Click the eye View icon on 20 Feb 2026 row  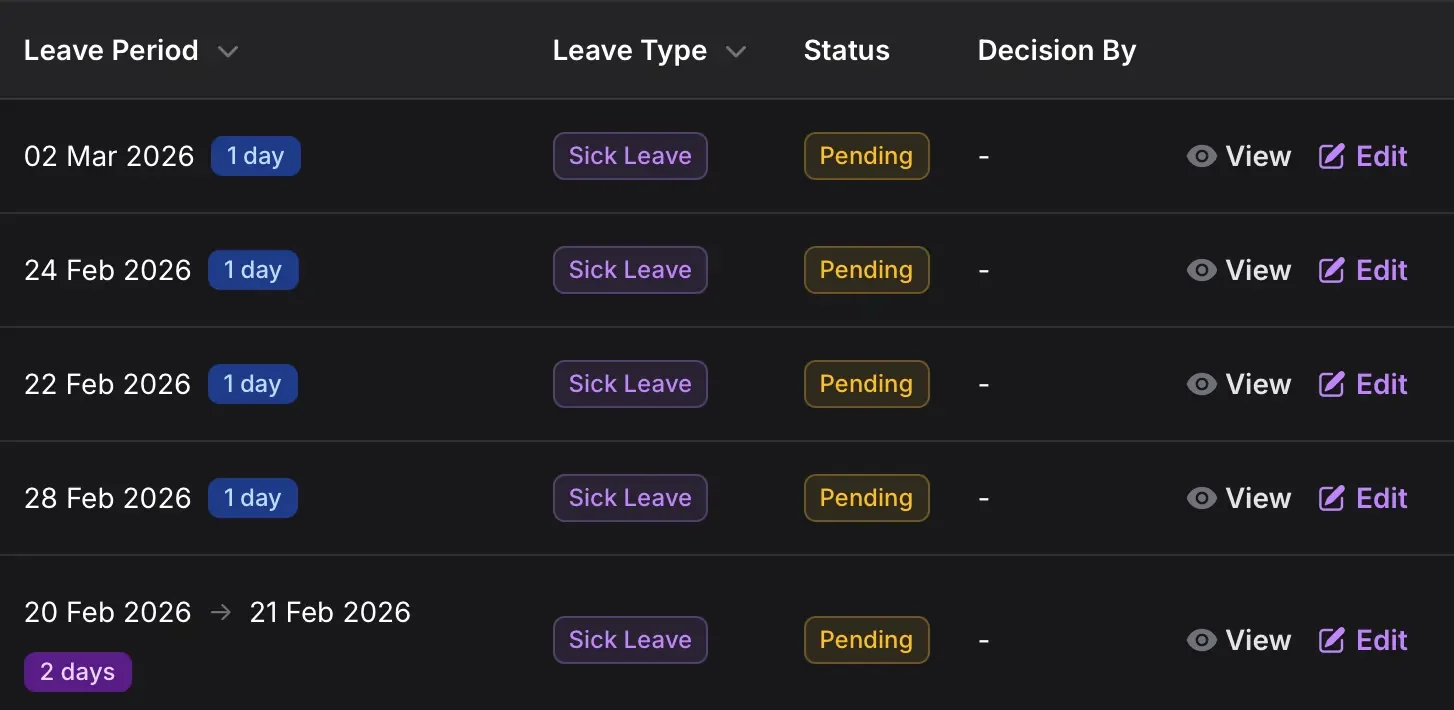tap(1201, 640)
